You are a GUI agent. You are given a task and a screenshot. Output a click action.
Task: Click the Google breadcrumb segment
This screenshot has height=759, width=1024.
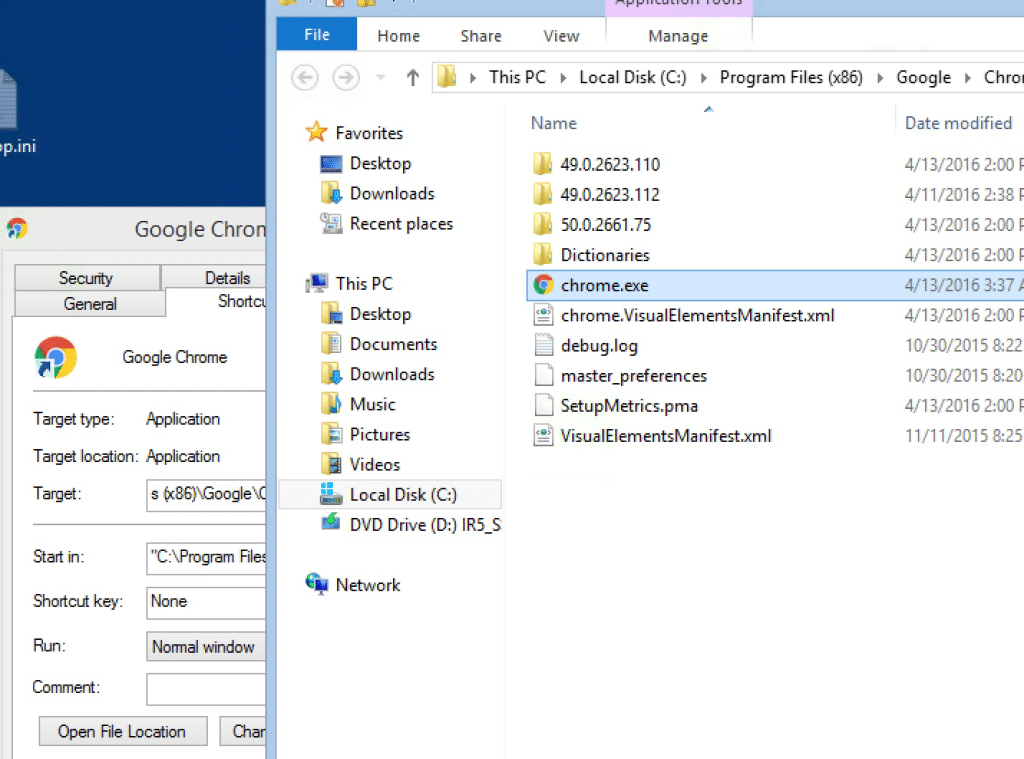tap(923, 78)
